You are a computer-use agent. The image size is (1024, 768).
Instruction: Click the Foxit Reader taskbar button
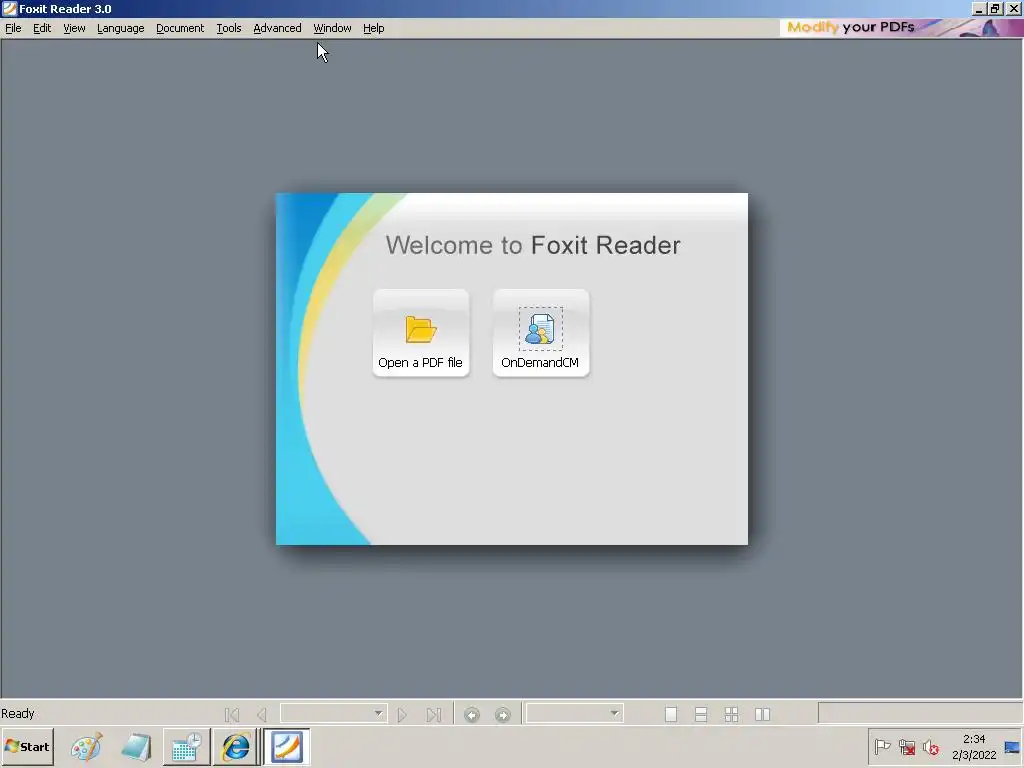coord(287,747)
